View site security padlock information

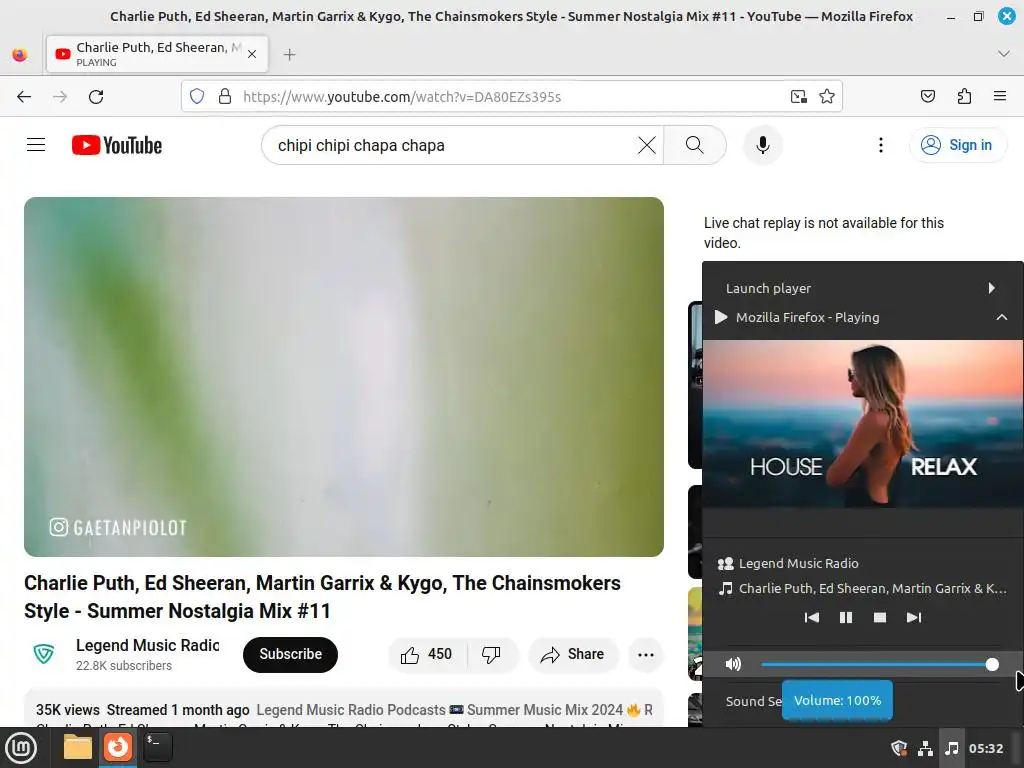coord(225,97)
